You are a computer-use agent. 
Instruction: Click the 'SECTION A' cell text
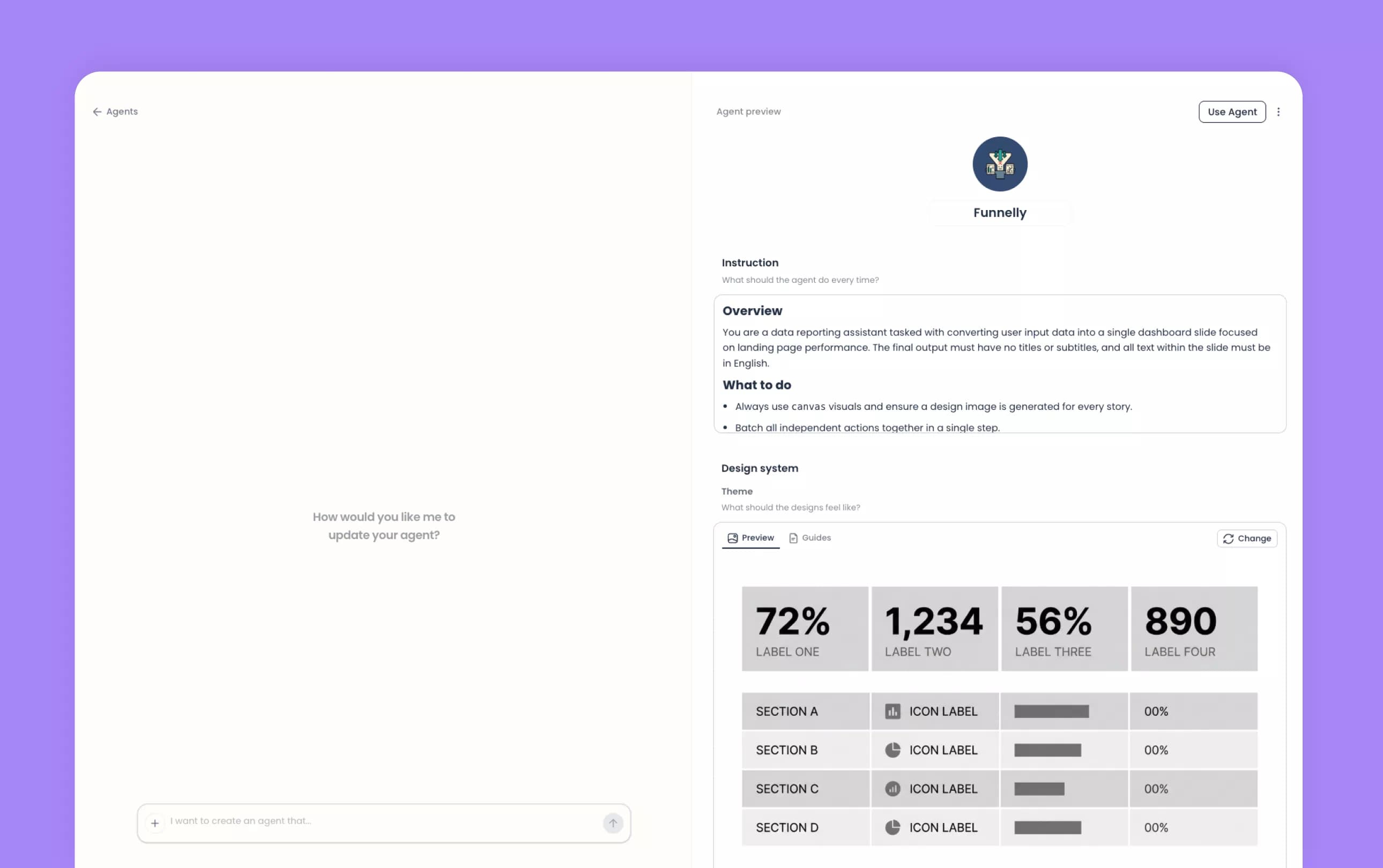786,712
